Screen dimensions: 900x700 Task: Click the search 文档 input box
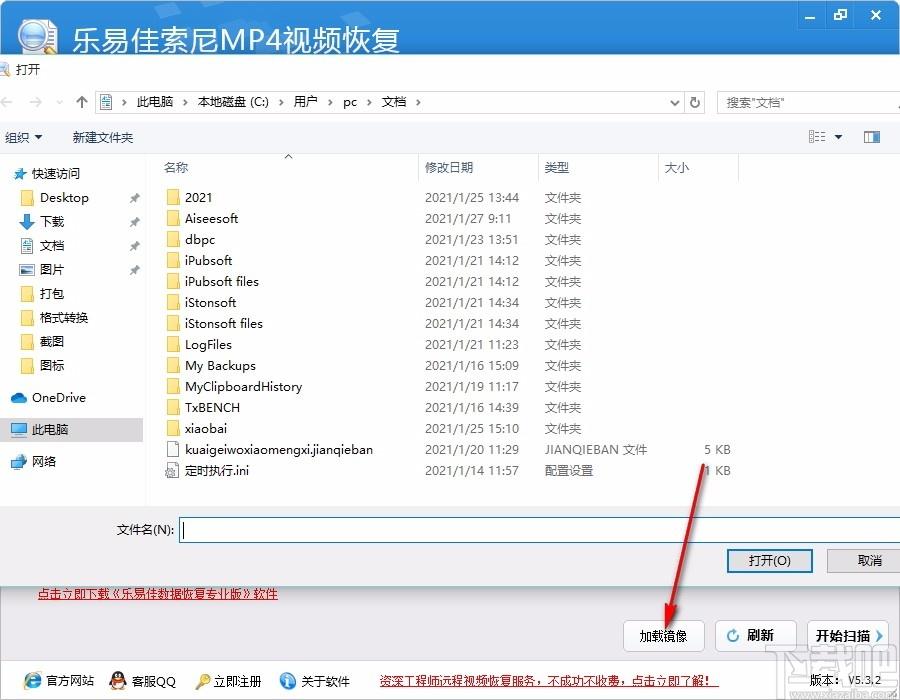pyautogui.click(x=808, y=103)
